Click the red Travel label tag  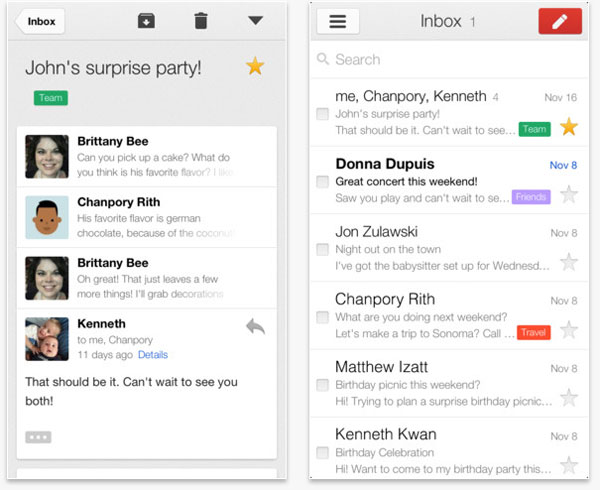click(x=534, y=332)
